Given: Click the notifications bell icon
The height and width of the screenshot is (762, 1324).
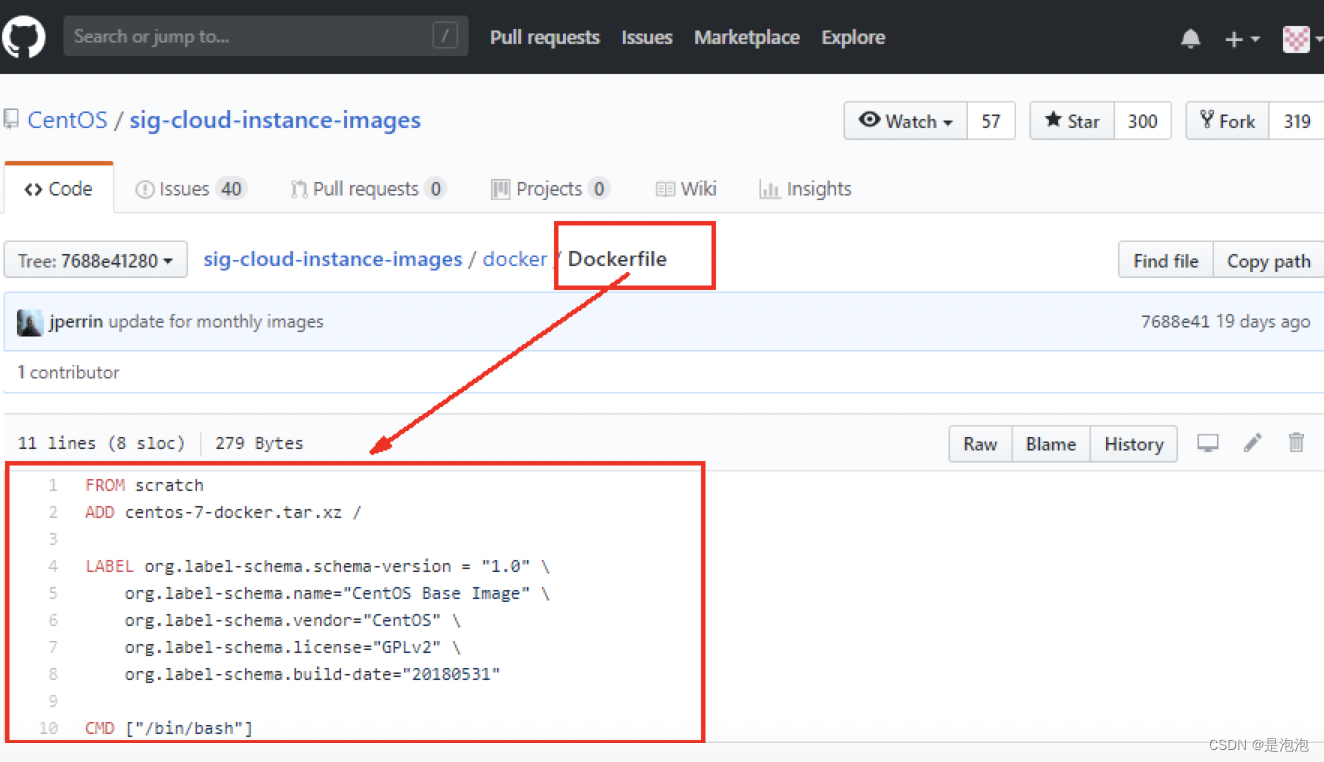Looking at the screenshot, I should pyautogui.click(x=1190, y=39).
